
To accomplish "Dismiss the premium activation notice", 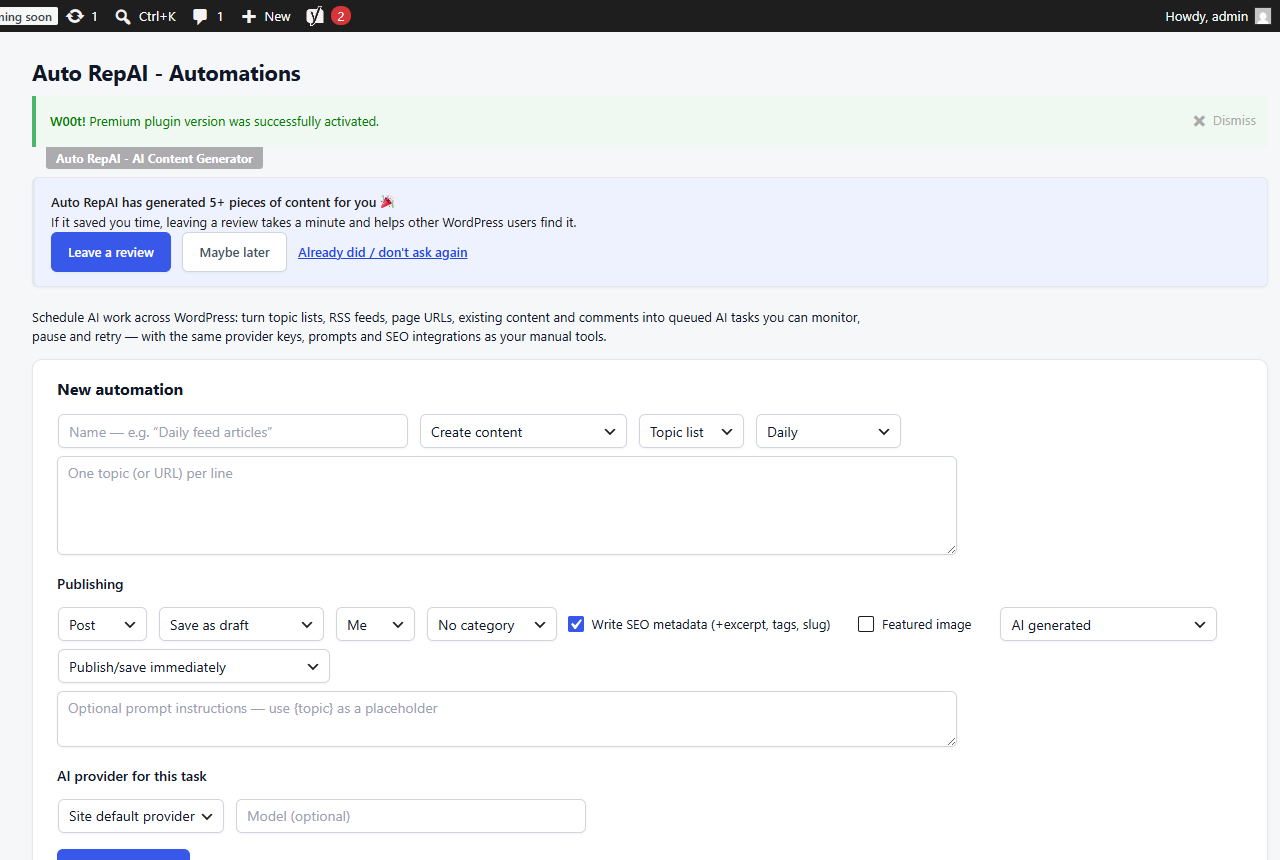I will [1224, 121].
